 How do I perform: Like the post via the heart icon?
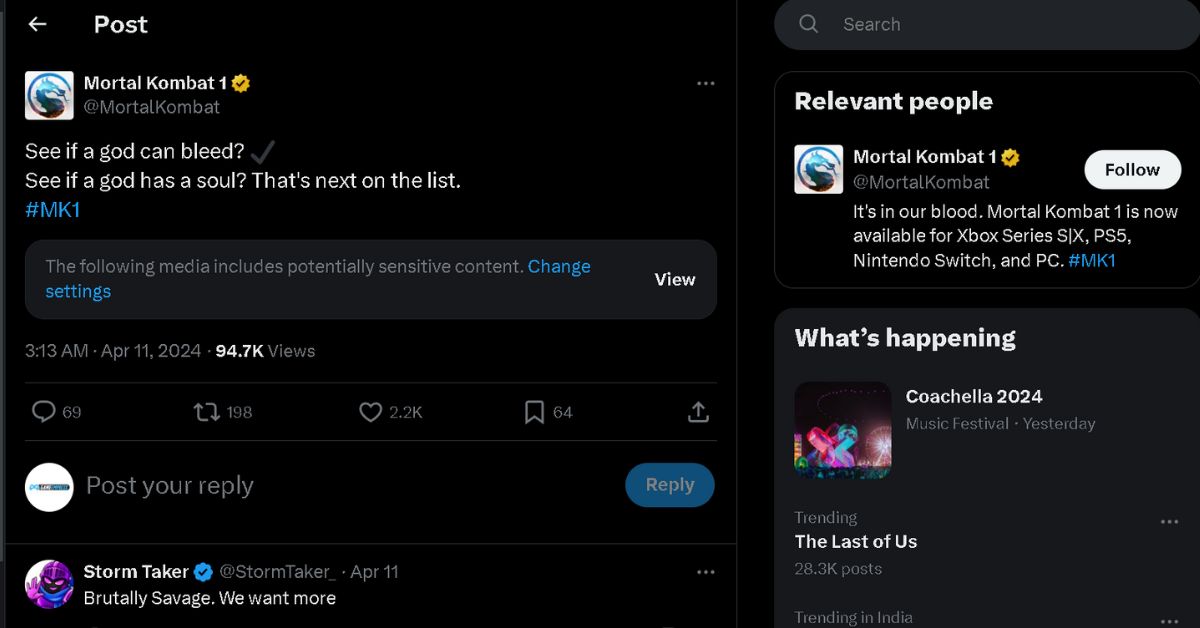[371, 412]
